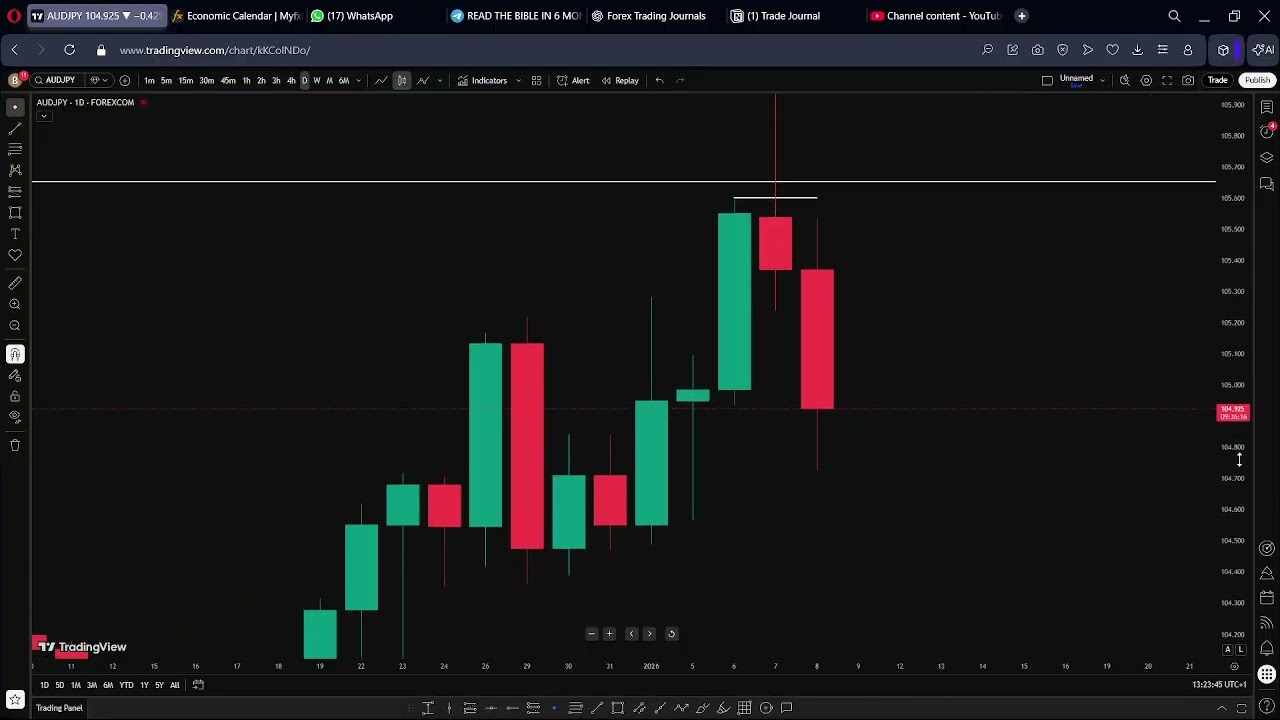Switch to the 4h timeframe
Screen dimensions: 1280x720
[291, 80]
